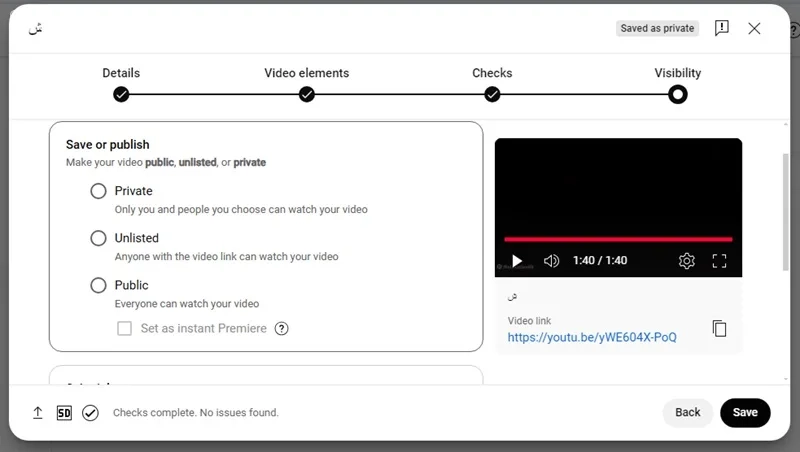Open the send feedback icon
Viewport: 800px width, 452px height.
pos(721,28)
